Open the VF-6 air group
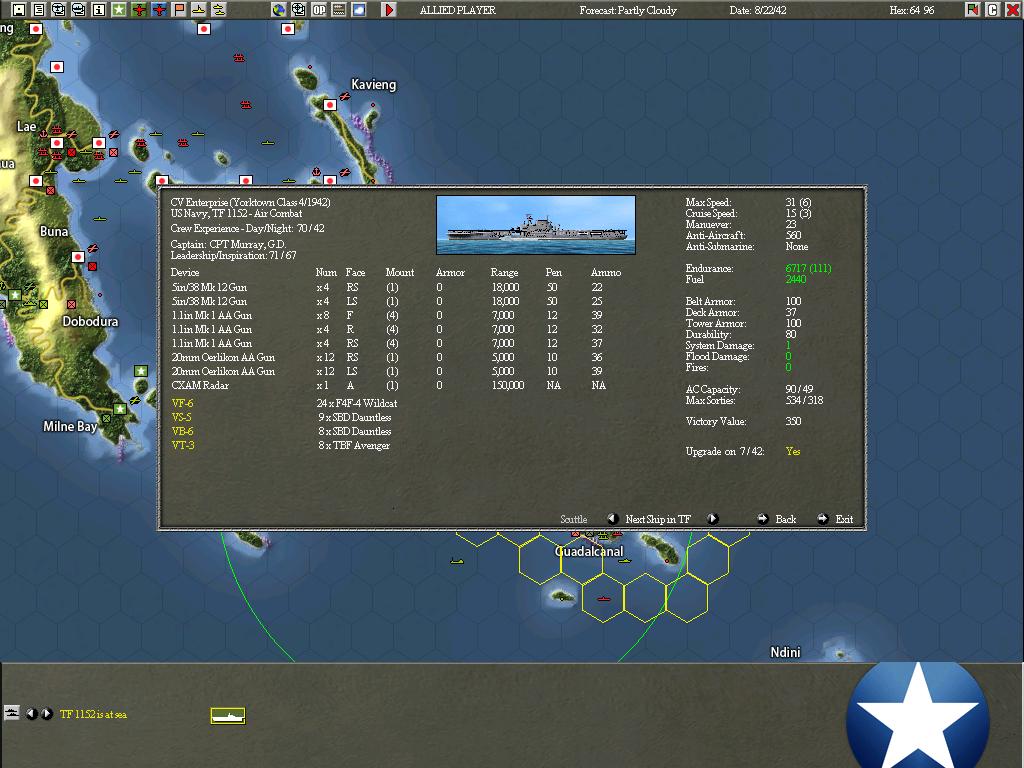The width and height of the screenshot is (1024, 768). tap(183, 404)
